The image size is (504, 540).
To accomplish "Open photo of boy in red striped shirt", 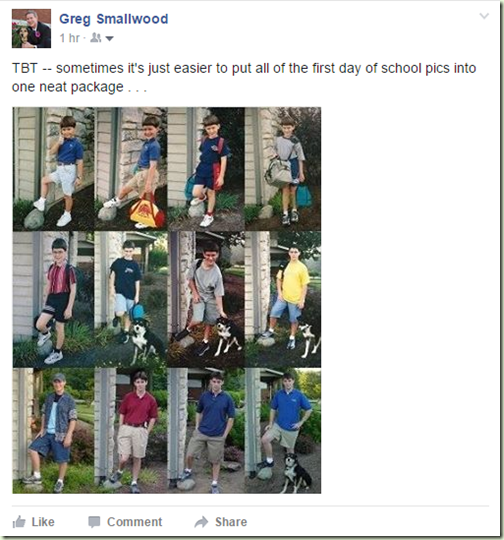I will [x=53, y=299].
